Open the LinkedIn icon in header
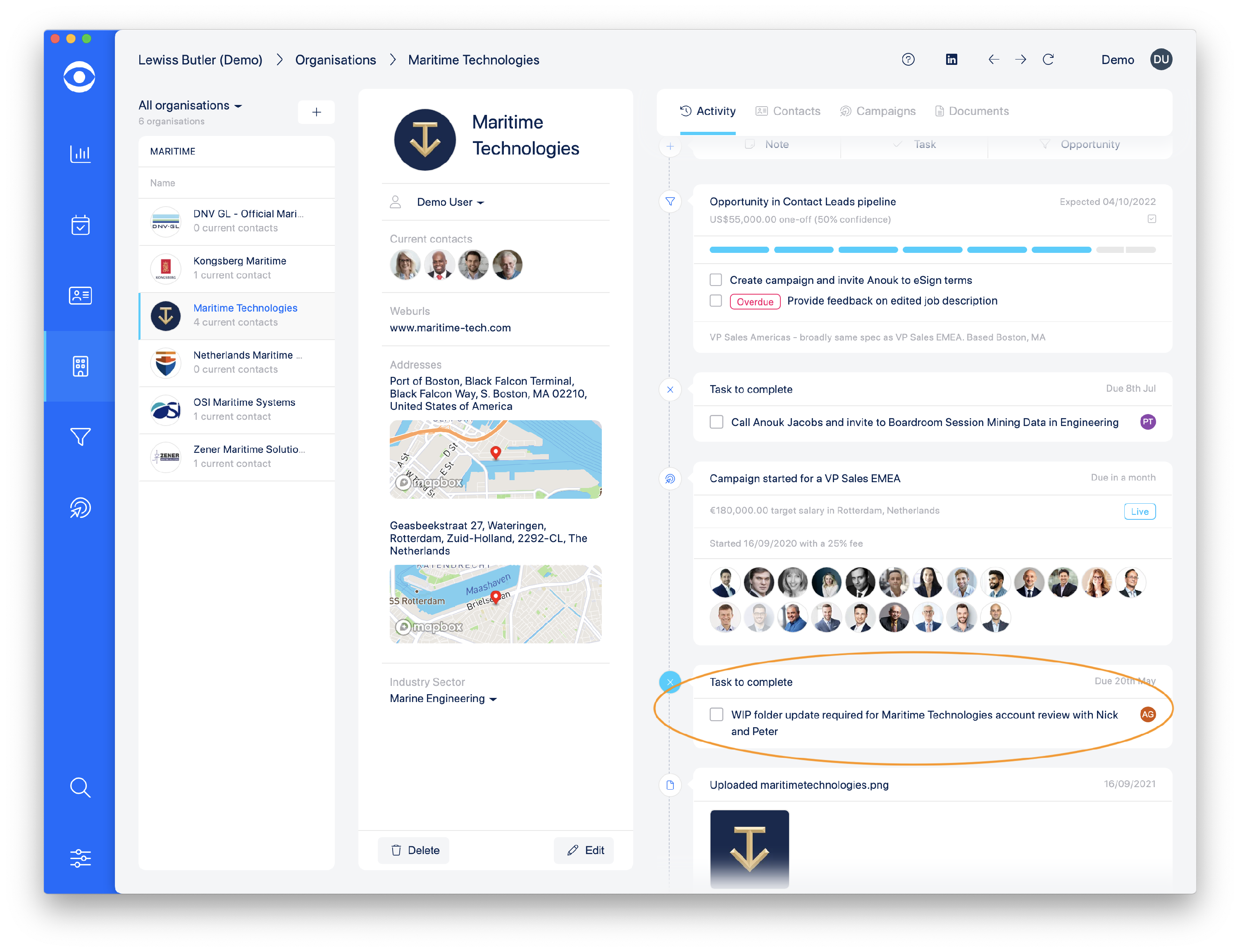 (951, 59)
